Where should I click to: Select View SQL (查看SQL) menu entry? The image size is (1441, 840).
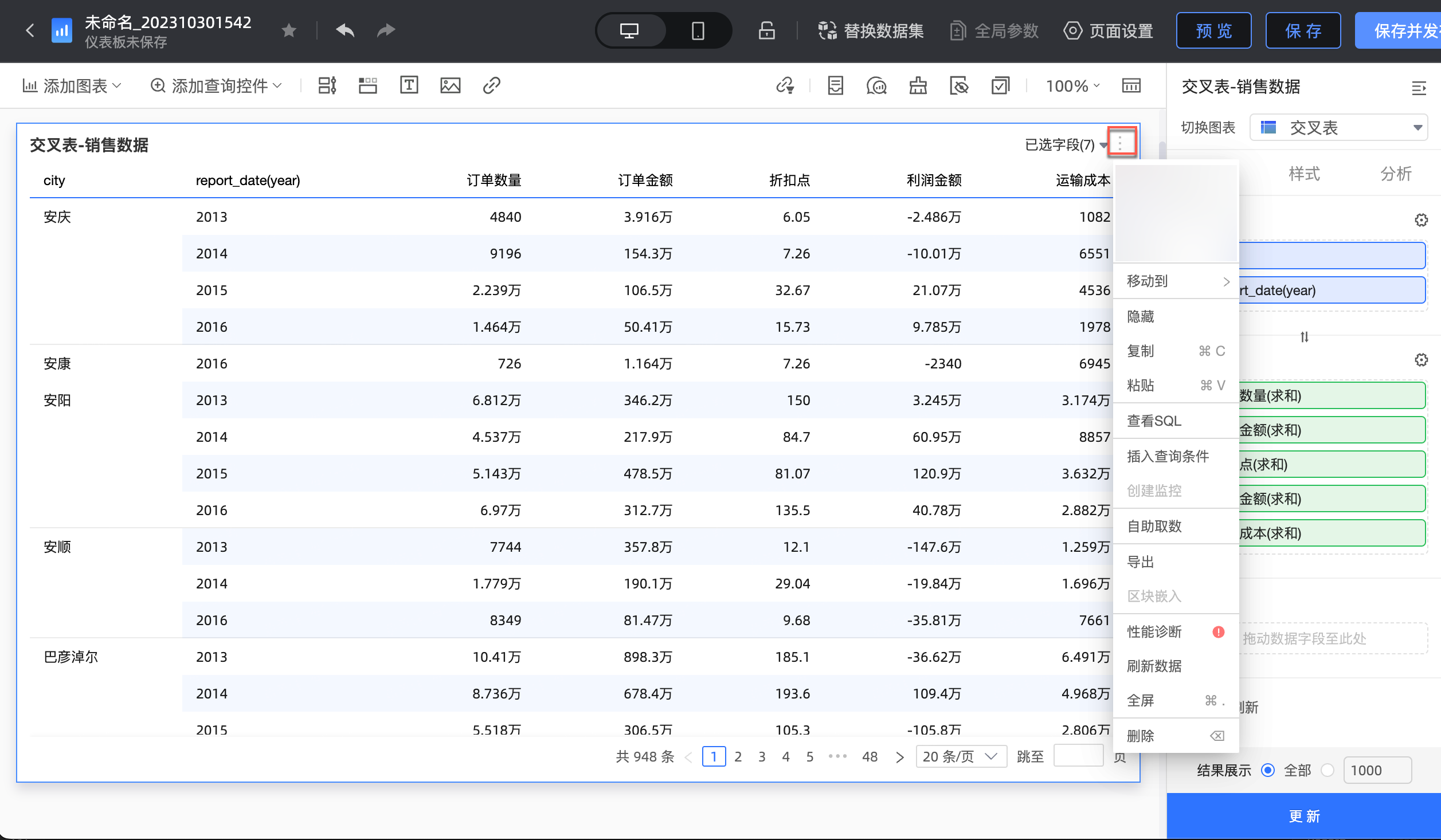pos(1176,421)
